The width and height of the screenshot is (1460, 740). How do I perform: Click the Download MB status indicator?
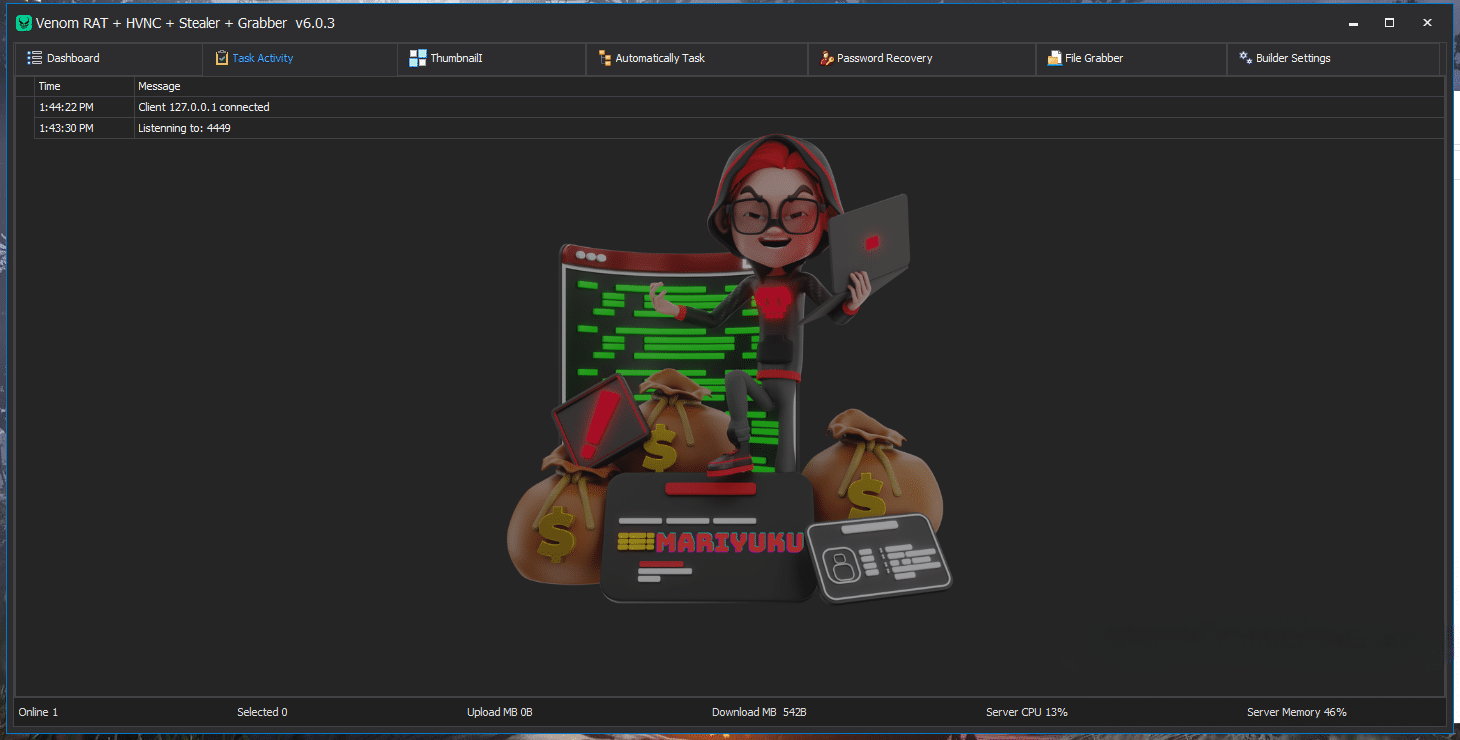point(758,712)
